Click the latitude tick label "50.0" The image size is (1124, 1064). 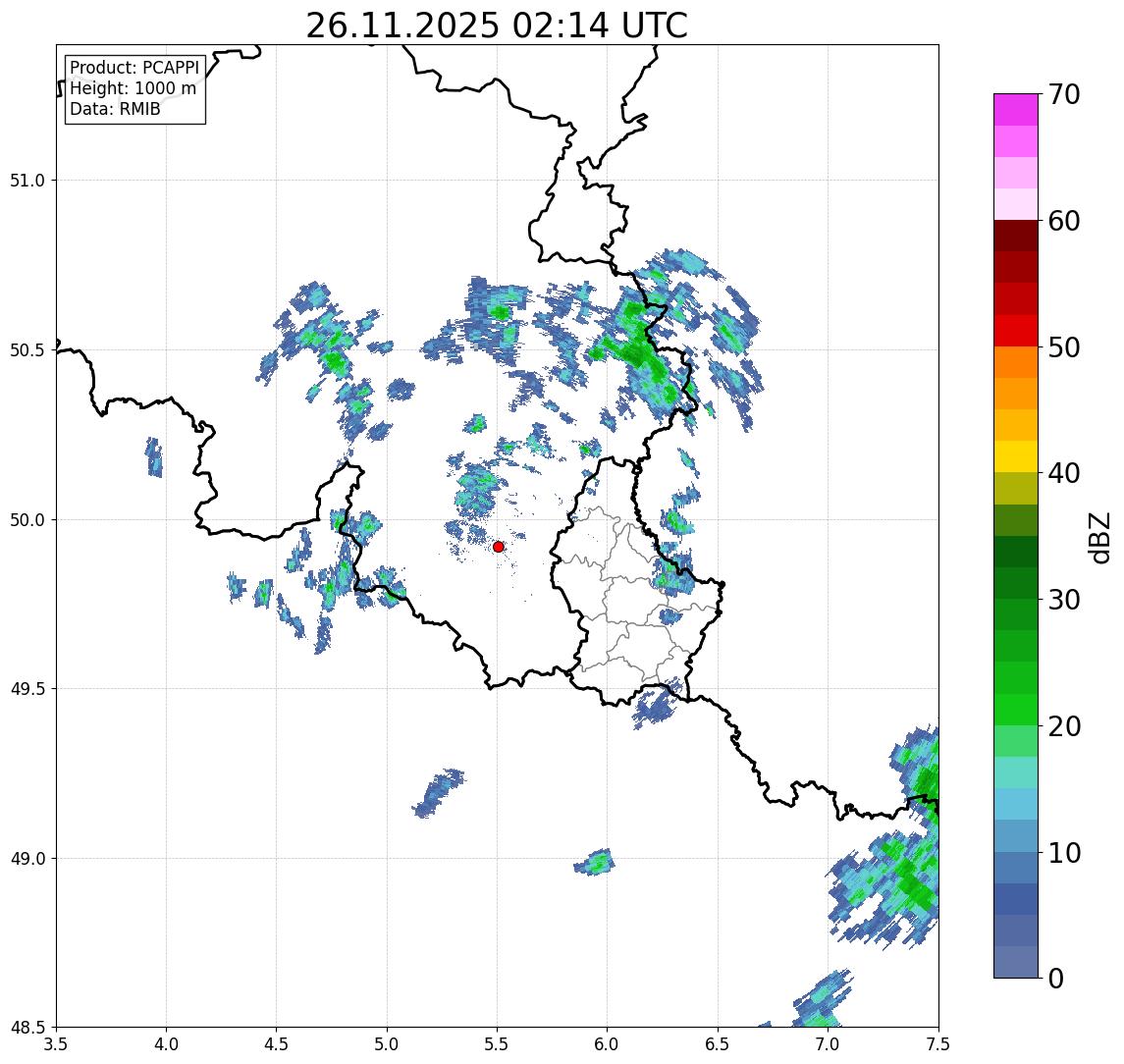27,520
